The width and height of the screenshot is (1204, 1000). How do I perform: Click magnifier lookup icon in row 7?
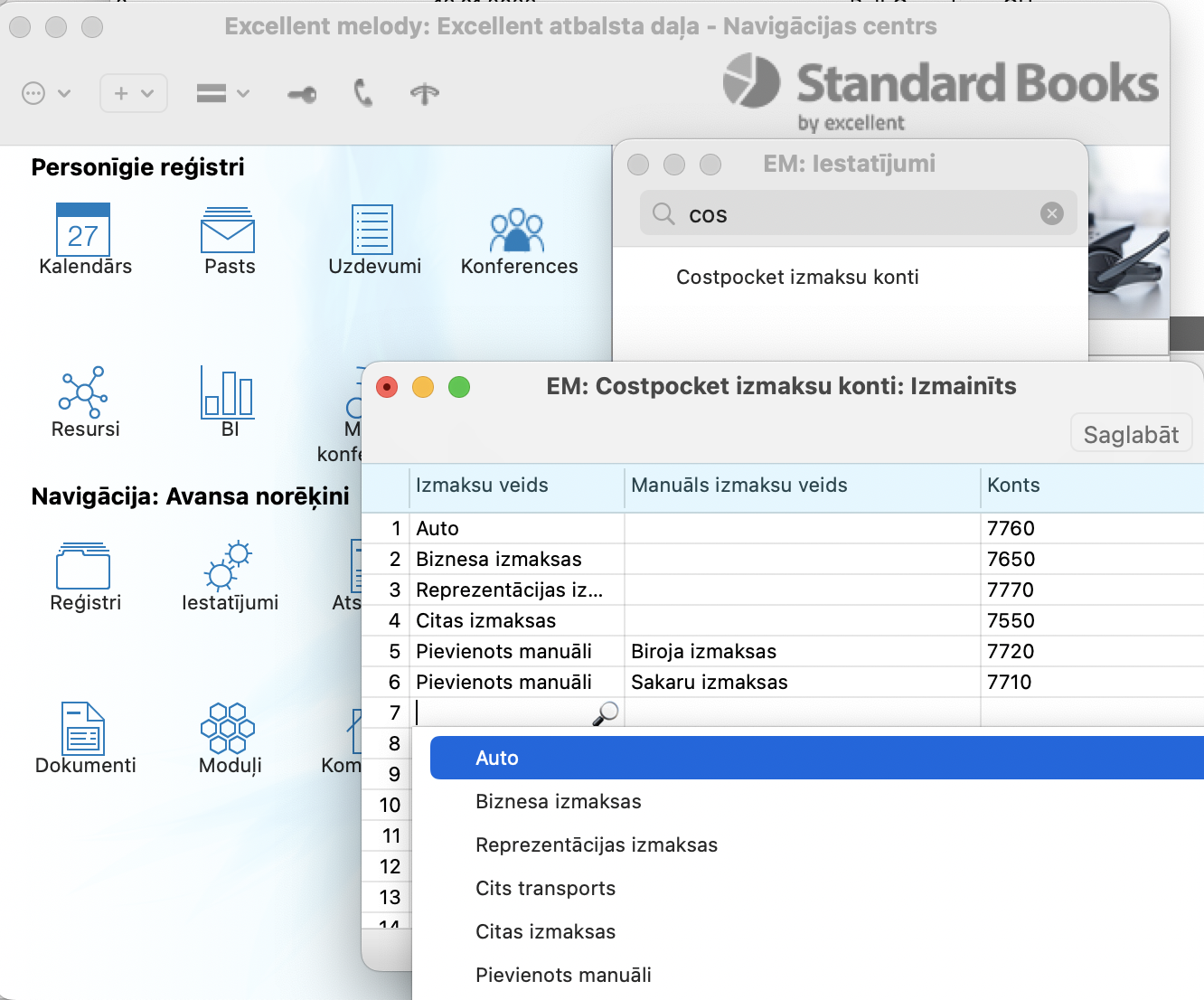click(605, 713)
